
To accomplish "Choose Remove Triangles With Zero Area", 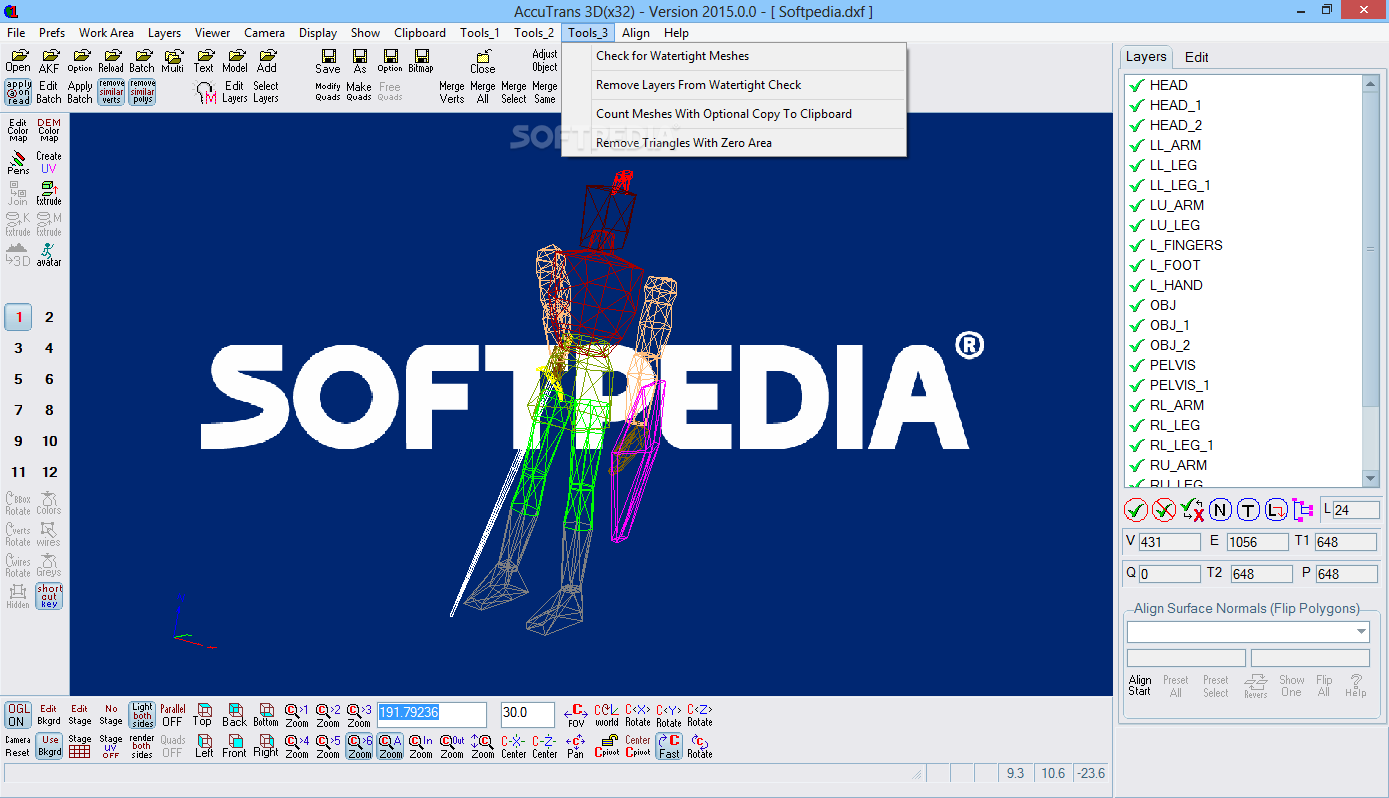I will click(734, 143).
